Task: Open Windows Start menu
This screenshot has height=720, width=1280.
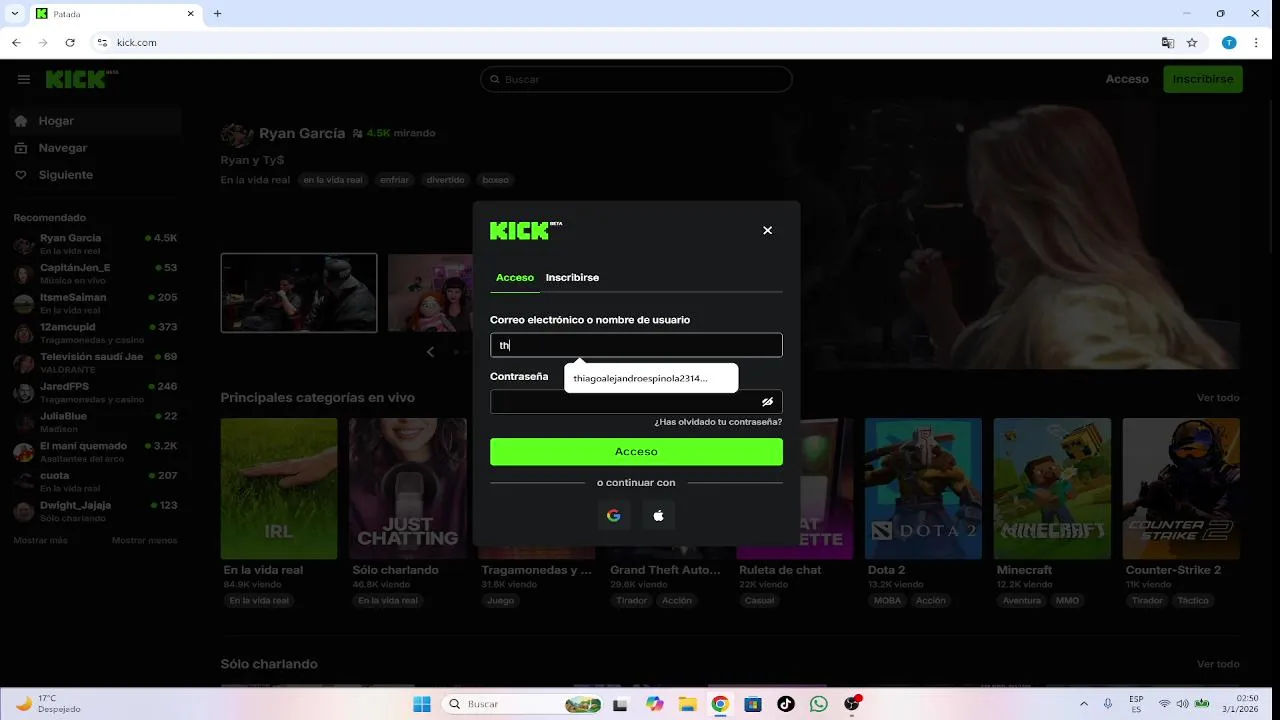Action: coord(422,704)
